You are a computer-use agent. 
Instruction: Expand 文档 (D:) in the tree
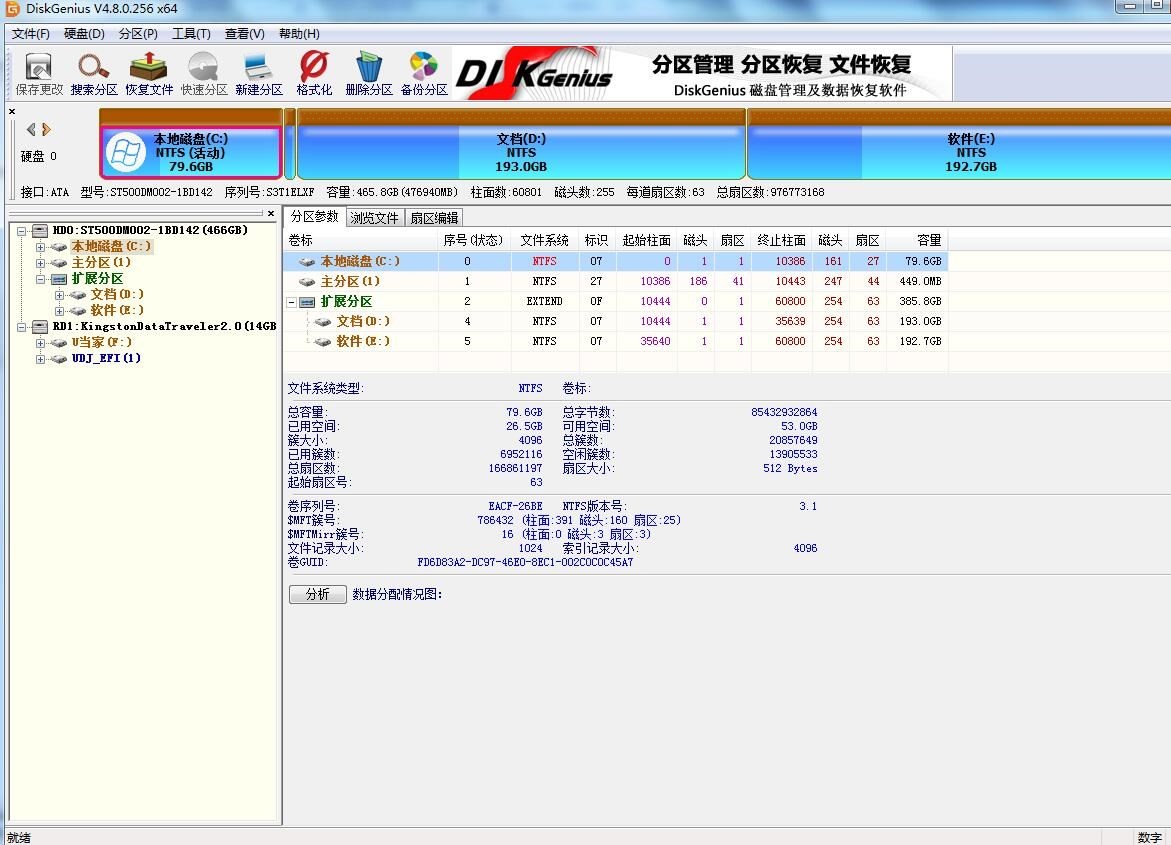[59, 295]
